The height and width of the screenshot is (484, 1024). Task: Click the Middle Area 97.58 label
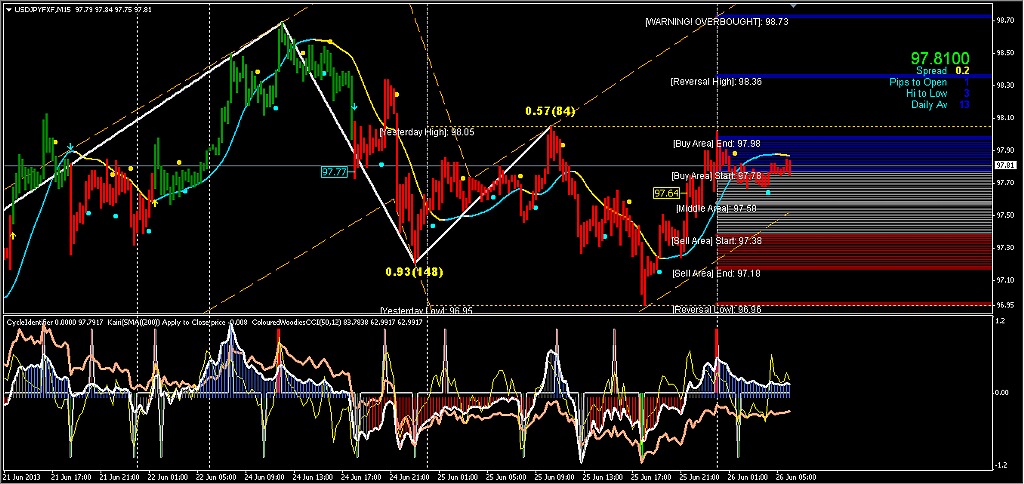click(x=716, y=208)
